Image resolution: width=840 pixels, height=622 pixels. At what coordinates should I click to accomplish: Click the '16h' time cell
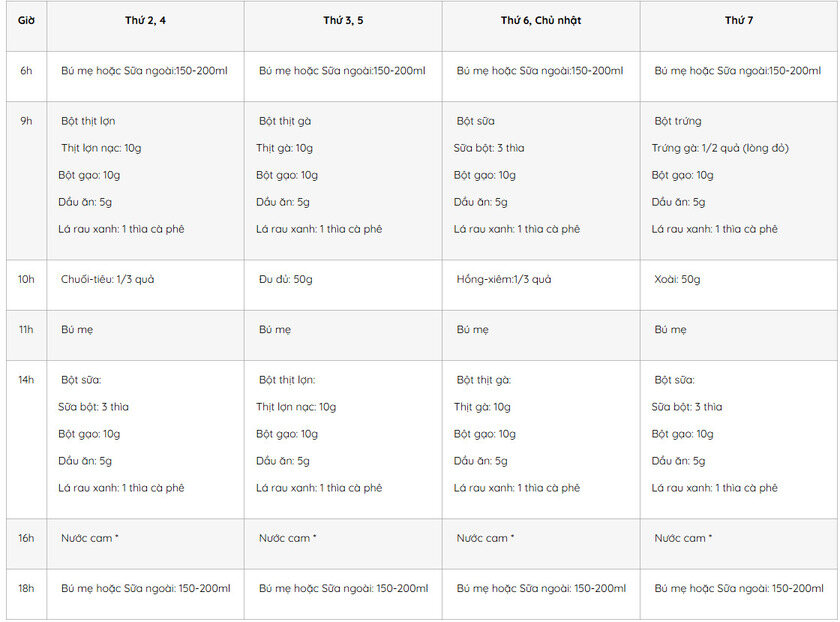(x=26, y=538)
